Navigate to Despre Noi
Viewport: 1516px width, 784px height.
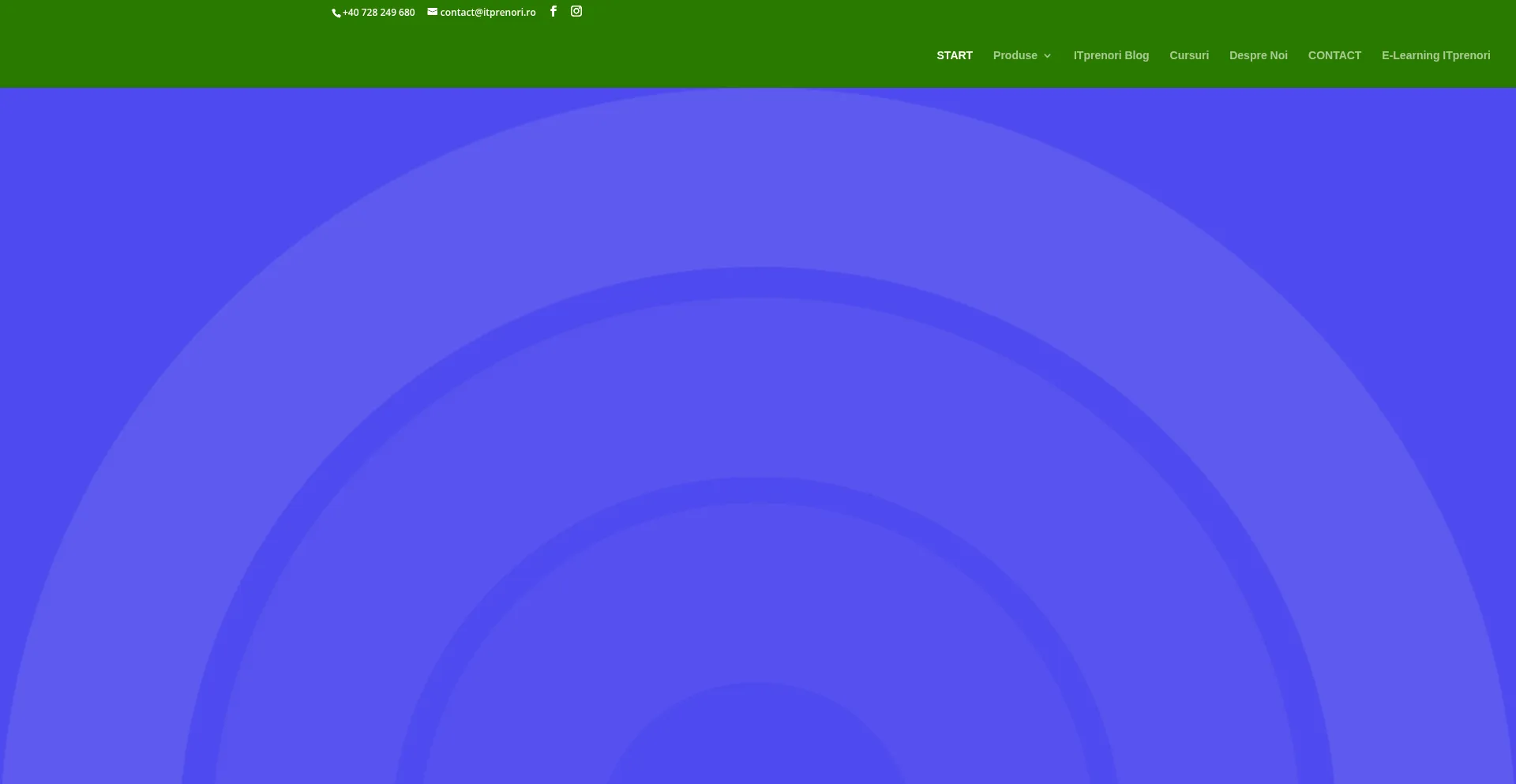tap(1258, 55)
